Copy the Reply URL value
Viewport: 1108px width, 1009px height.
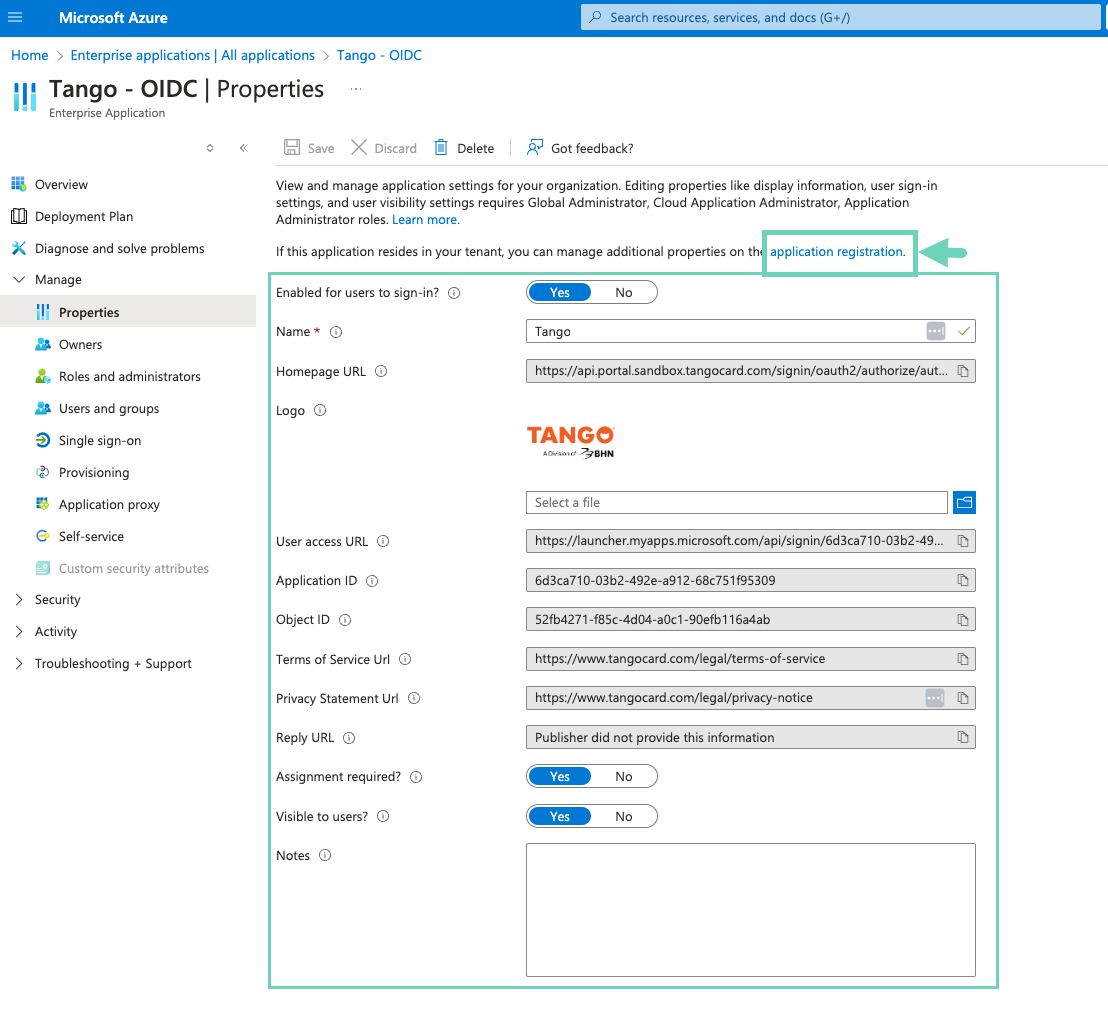coord(962,737)
